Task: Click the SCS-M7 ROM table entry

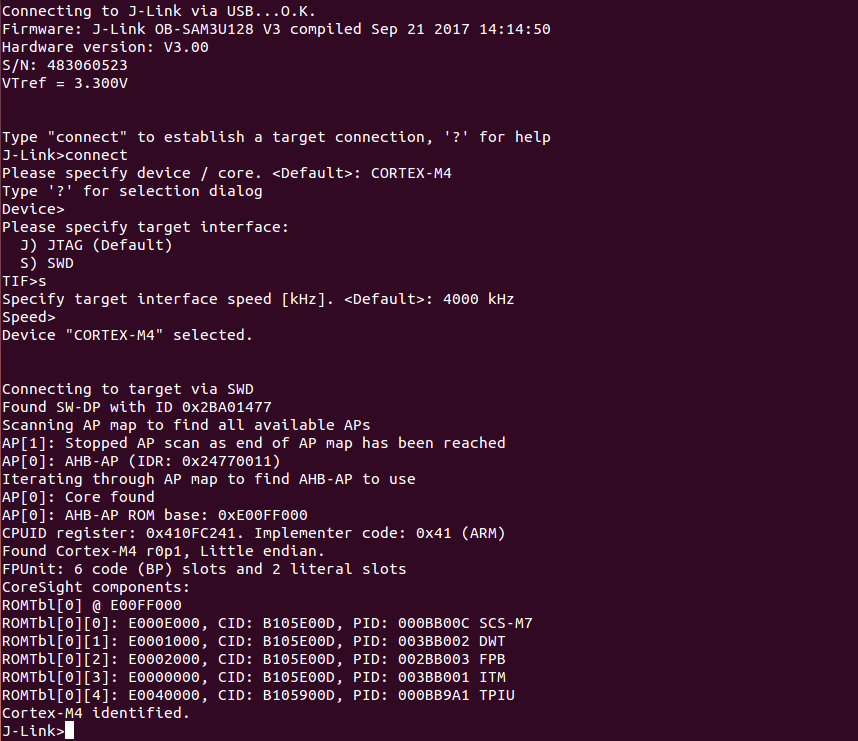Action: [267, 623]
